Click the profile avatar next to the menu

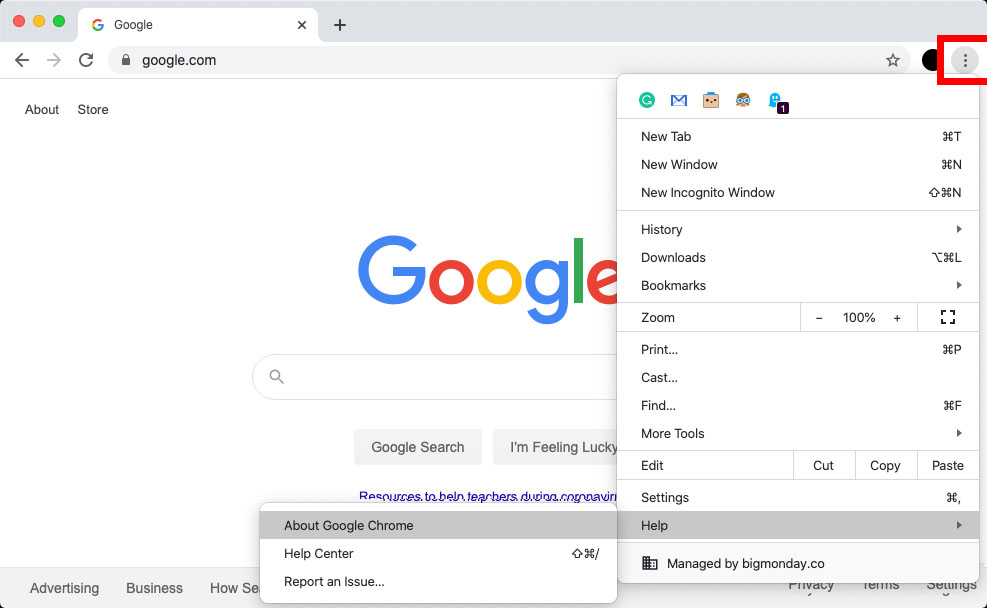click(x=930, y=60)
